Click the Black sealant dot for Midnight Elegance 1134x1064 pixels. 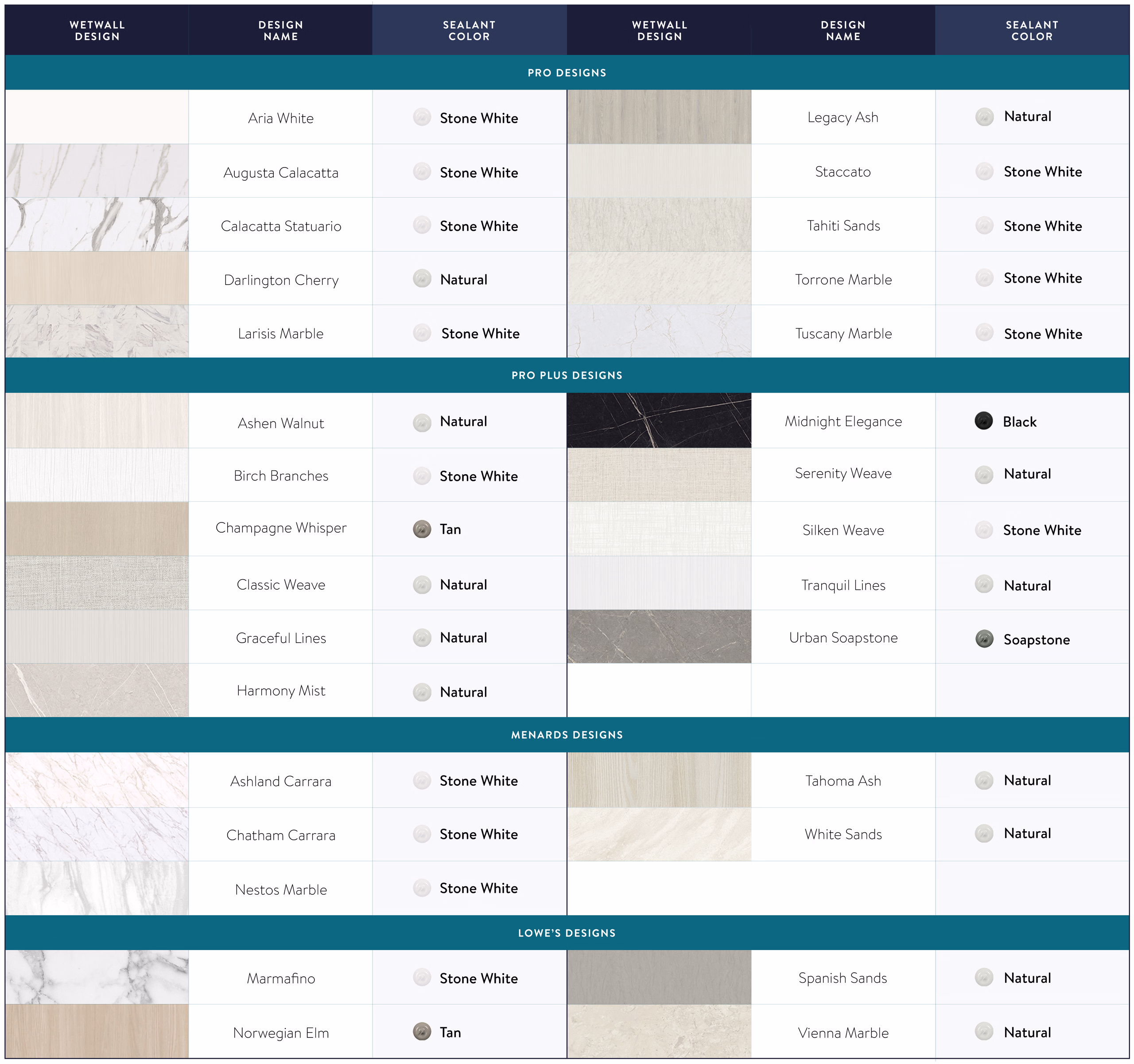(983, 421)
